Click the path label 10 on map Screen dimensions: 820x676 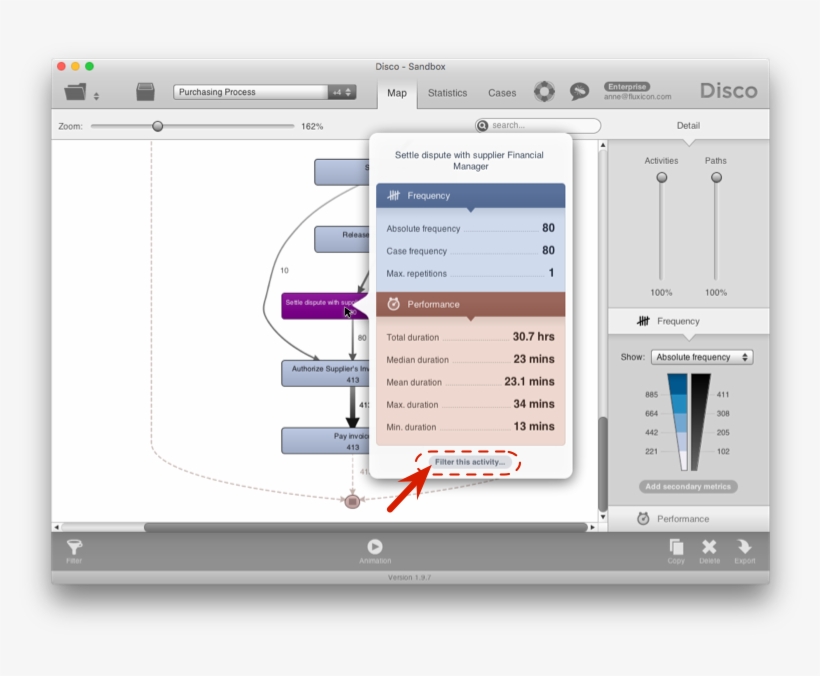pyautogui.click(x=284, y=270)
